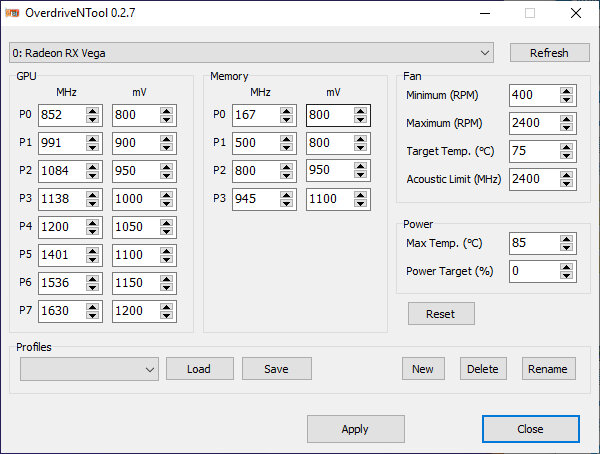The image size is (600, 454).
Task: Minimize the OverdriveNTool window
Action: coord(485,13)
